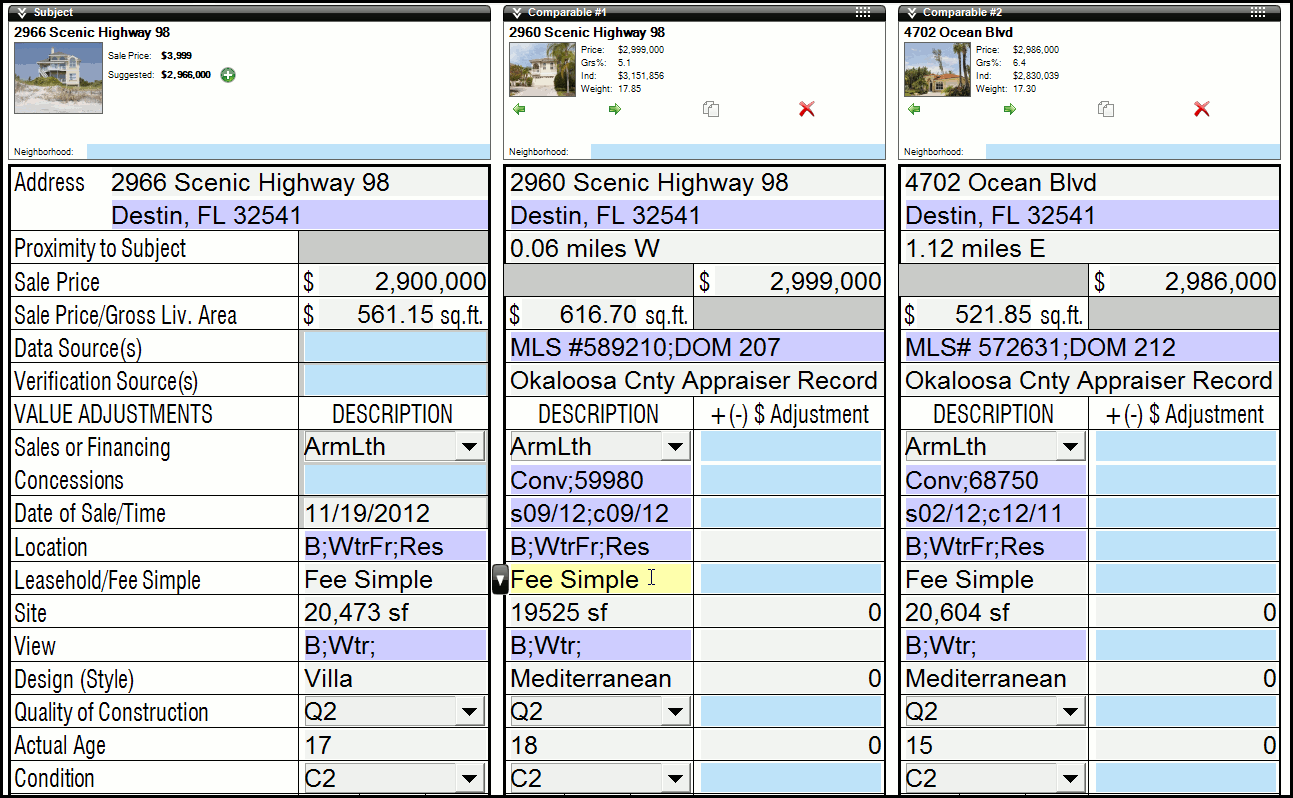
Task: Click Comparable #2 left green arrow
Action: [914, 109]
